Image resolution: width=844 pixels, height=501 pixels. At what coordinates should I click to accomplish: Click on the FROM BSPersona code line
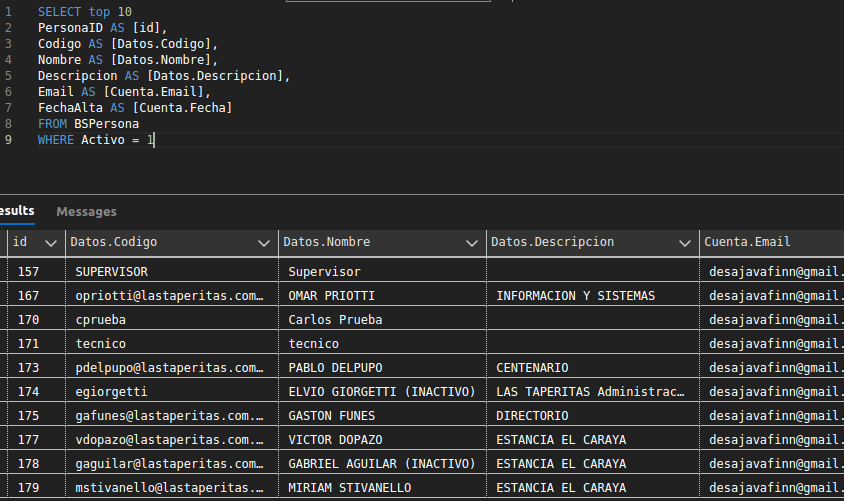pos(88,124)
